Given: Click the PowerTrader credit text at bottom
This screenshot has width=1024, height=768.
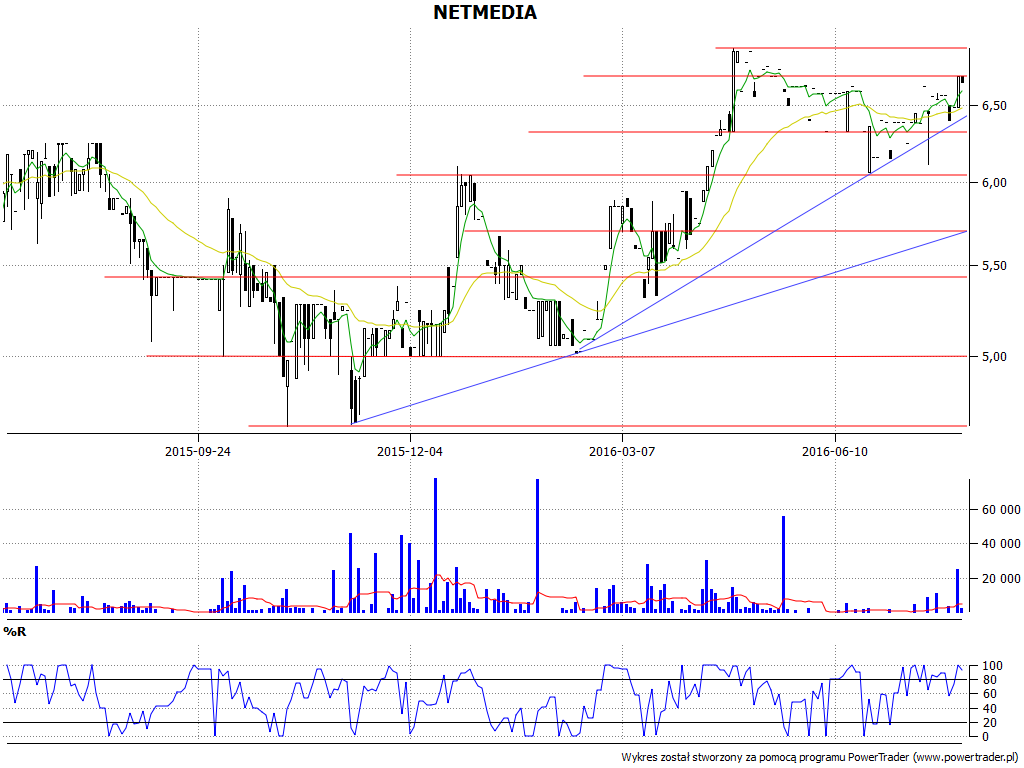Looking at the screenshot, I should 819,757.
